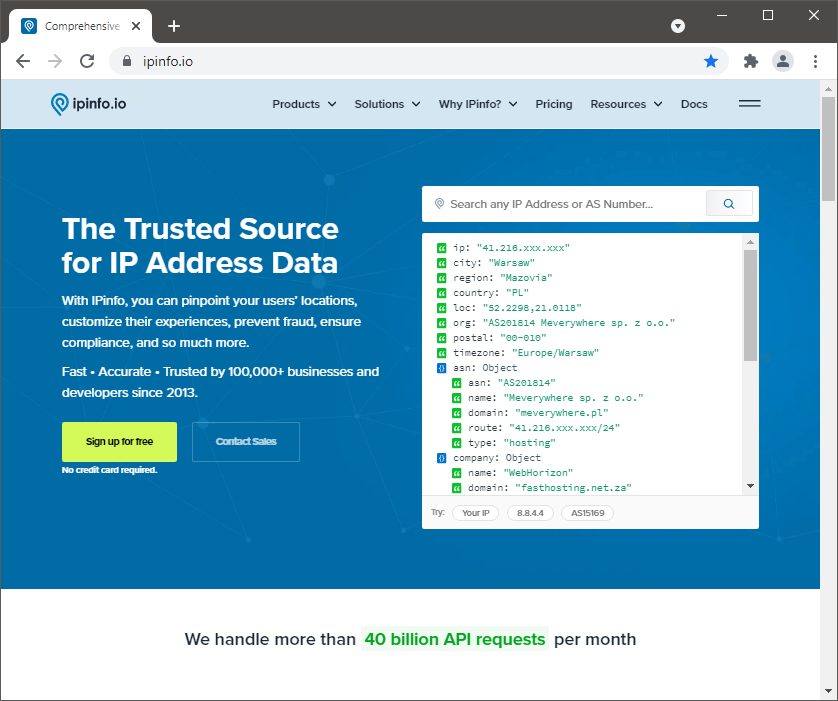Click the string icon beside loc field

click(441, 308)
